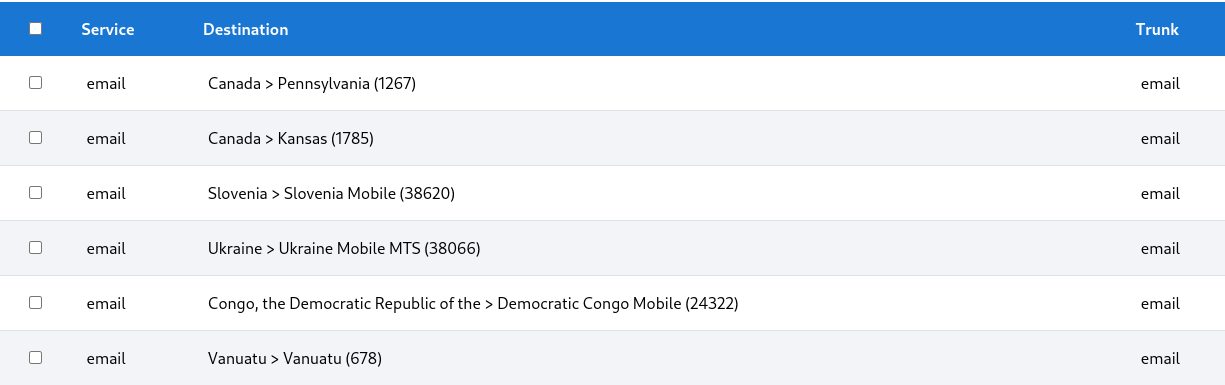
Task: Click the email trunk cell in Vanuatu row
Action: pyautogui.click(x=1160, y=359)
